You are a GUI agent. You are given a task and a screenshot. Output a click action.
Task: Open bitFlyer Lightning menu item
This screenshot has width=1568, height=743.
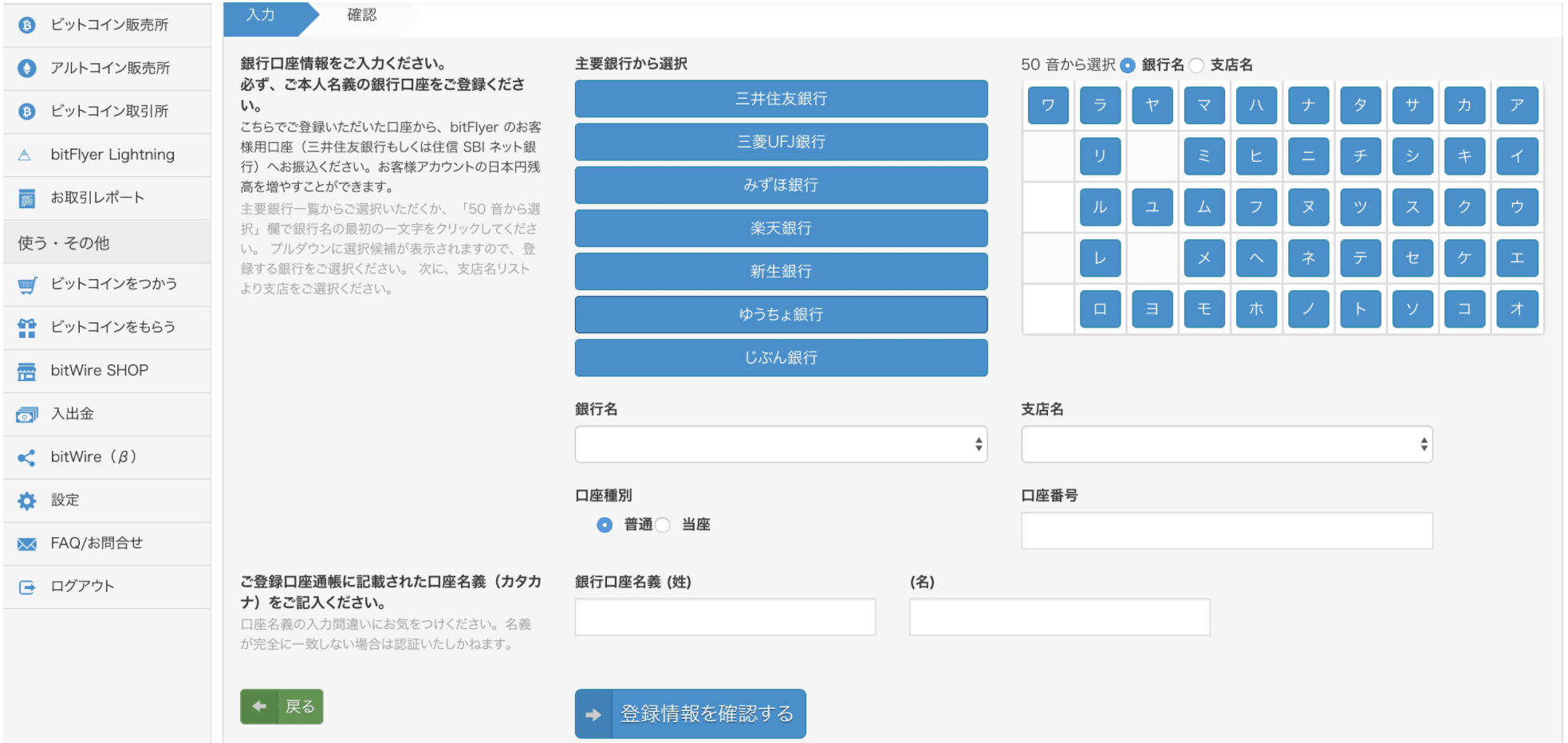click(x=107, y=155)
